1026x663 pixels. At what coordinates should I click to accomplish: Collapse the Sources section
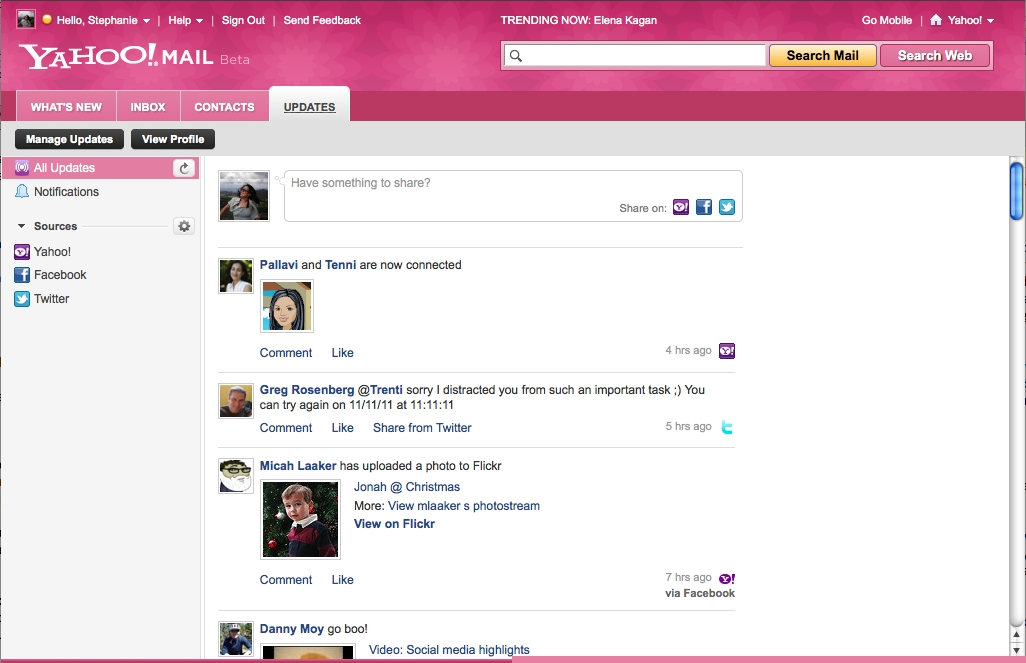click(x=22, y=226)
